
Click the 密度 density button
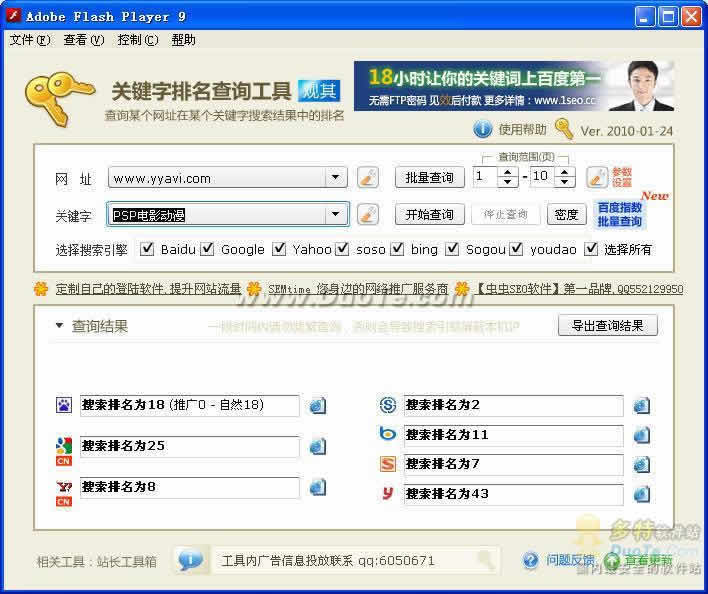point(567,214)
